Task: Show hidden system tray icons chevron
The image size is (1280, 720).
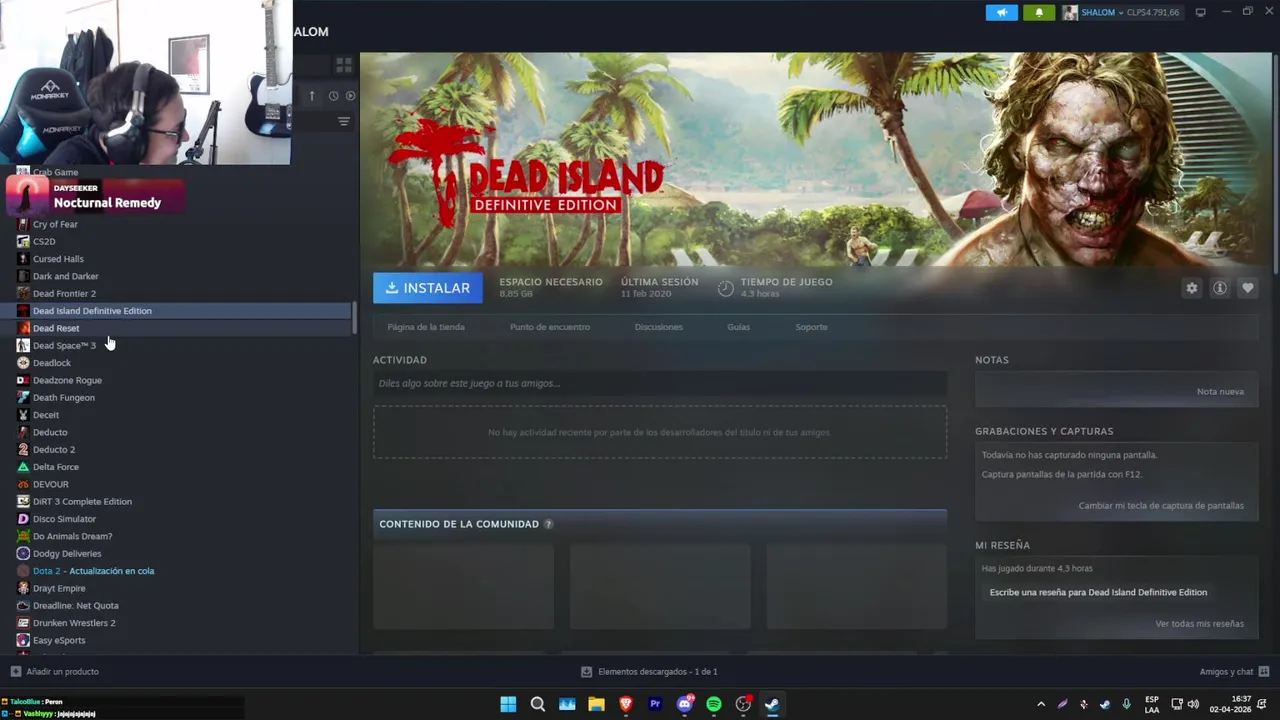Action: (1041, 704)
